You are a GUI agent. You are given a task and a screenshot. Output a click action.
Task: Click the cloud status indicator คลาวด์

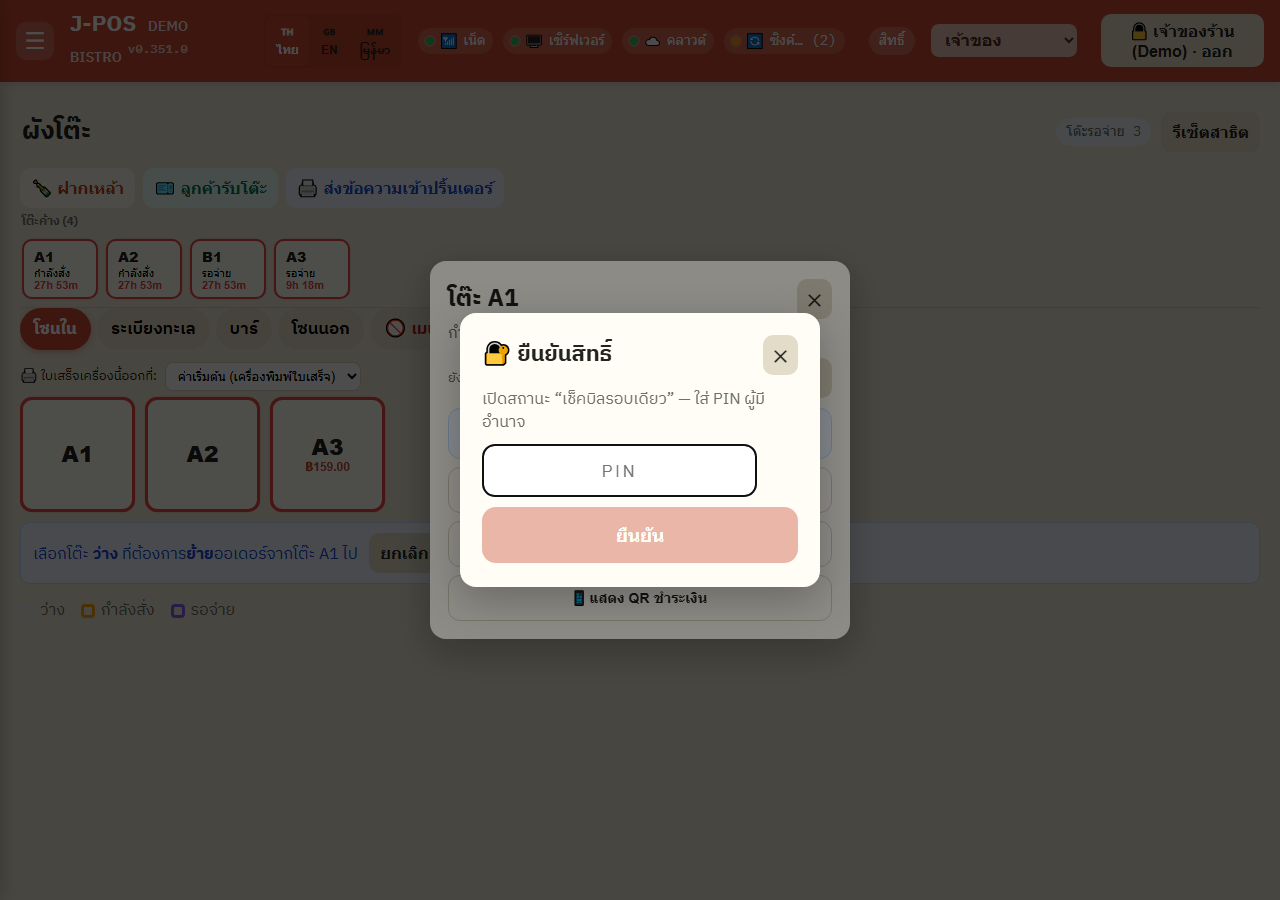tap(667, 41)
